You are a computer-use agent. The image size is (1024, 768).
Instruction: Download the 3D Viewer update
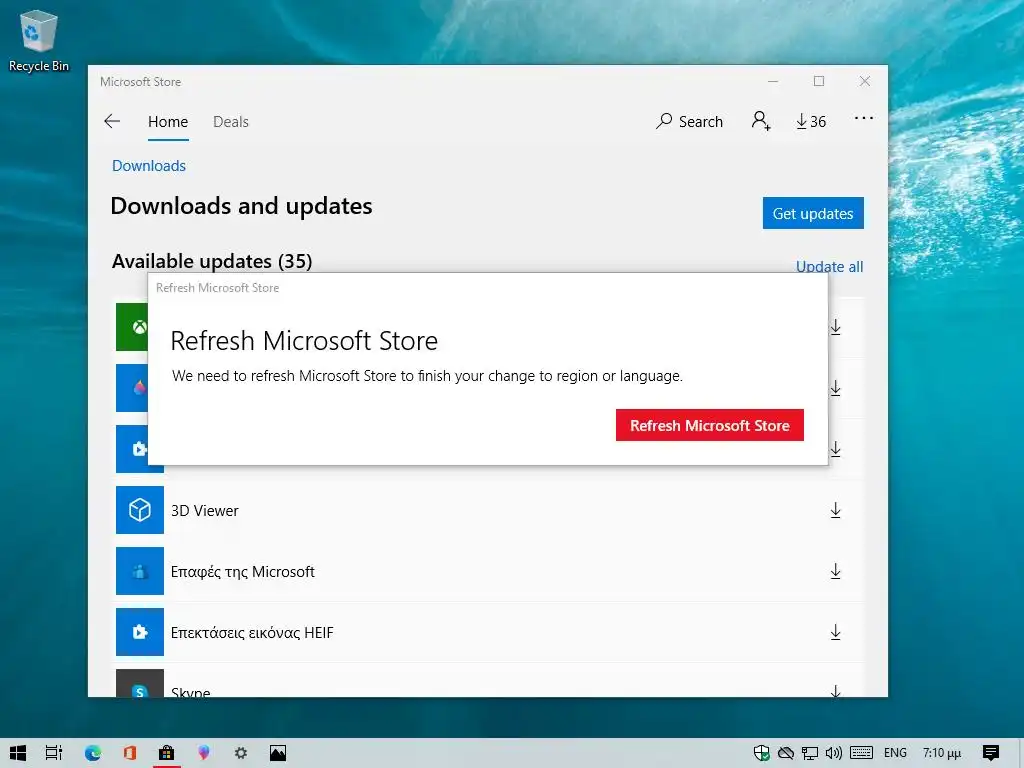click(835, 511)
